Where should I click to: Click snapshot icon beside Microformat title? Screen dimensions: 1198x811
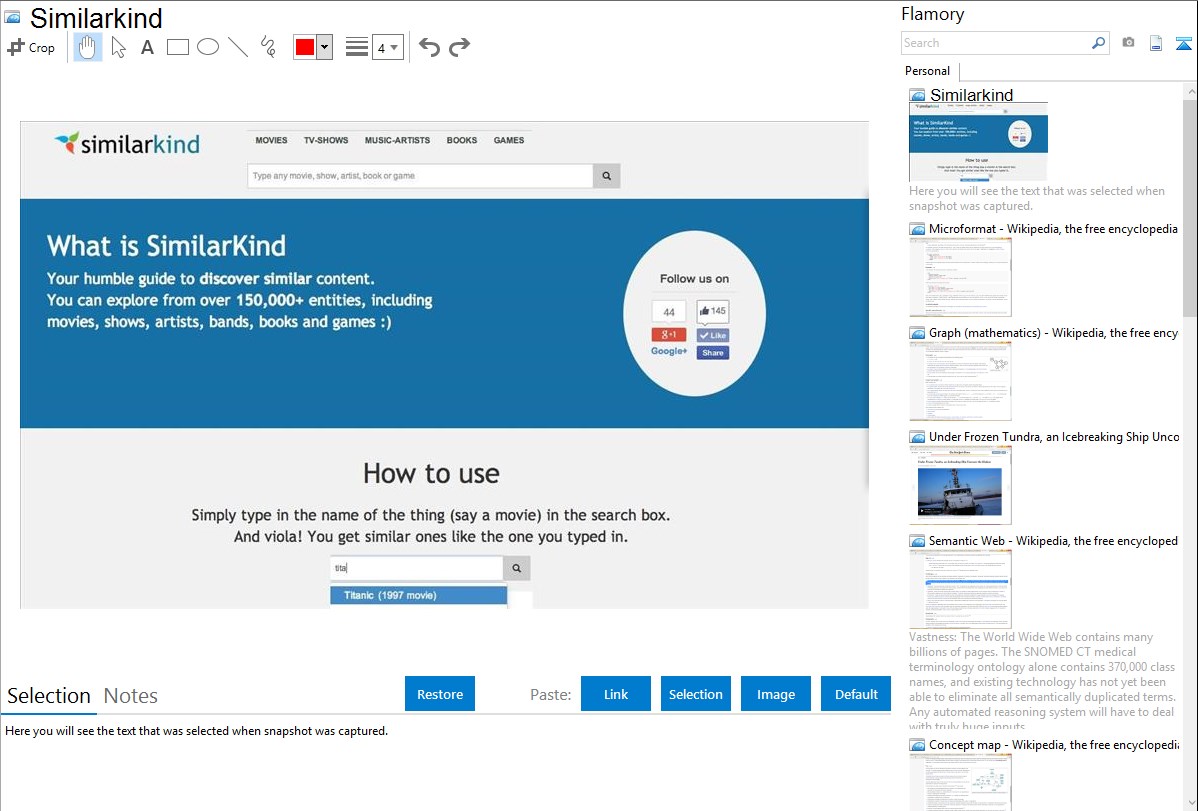point(917,229)
